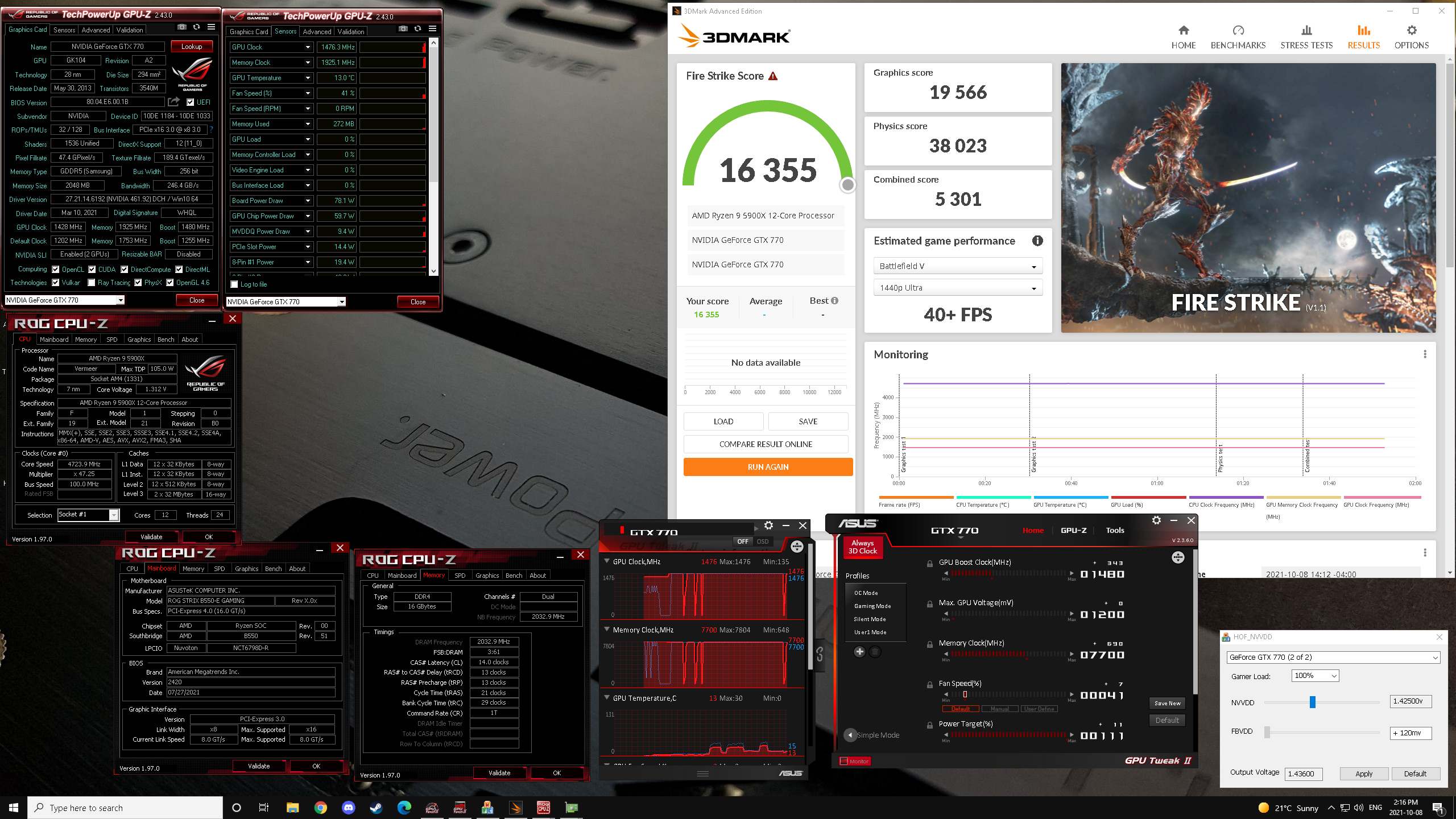
Task: Switch to the Tools tab in GPU Tweak II
Action: pyautogui.click(x=1115, y=530)
